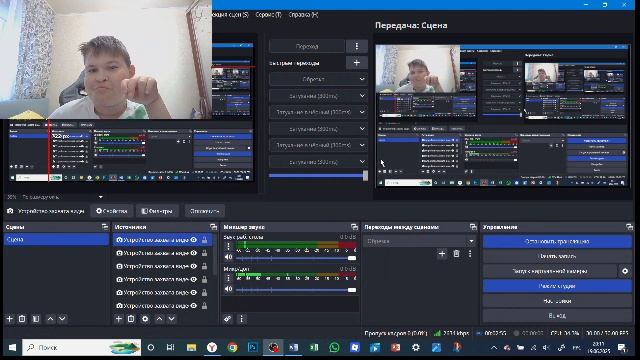This screenshot has height=360, width=640.
Task: Expand Обрезка quick transition dropdown in studio panel
Action: (x=318, y=79)
